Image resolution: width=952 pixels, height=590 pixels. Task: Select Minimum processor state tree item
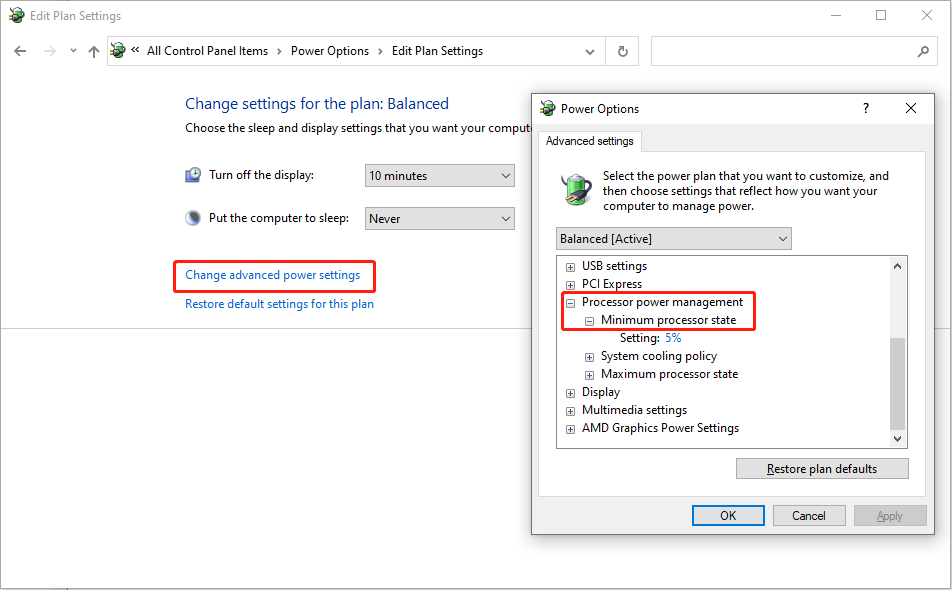coord(668,320)
